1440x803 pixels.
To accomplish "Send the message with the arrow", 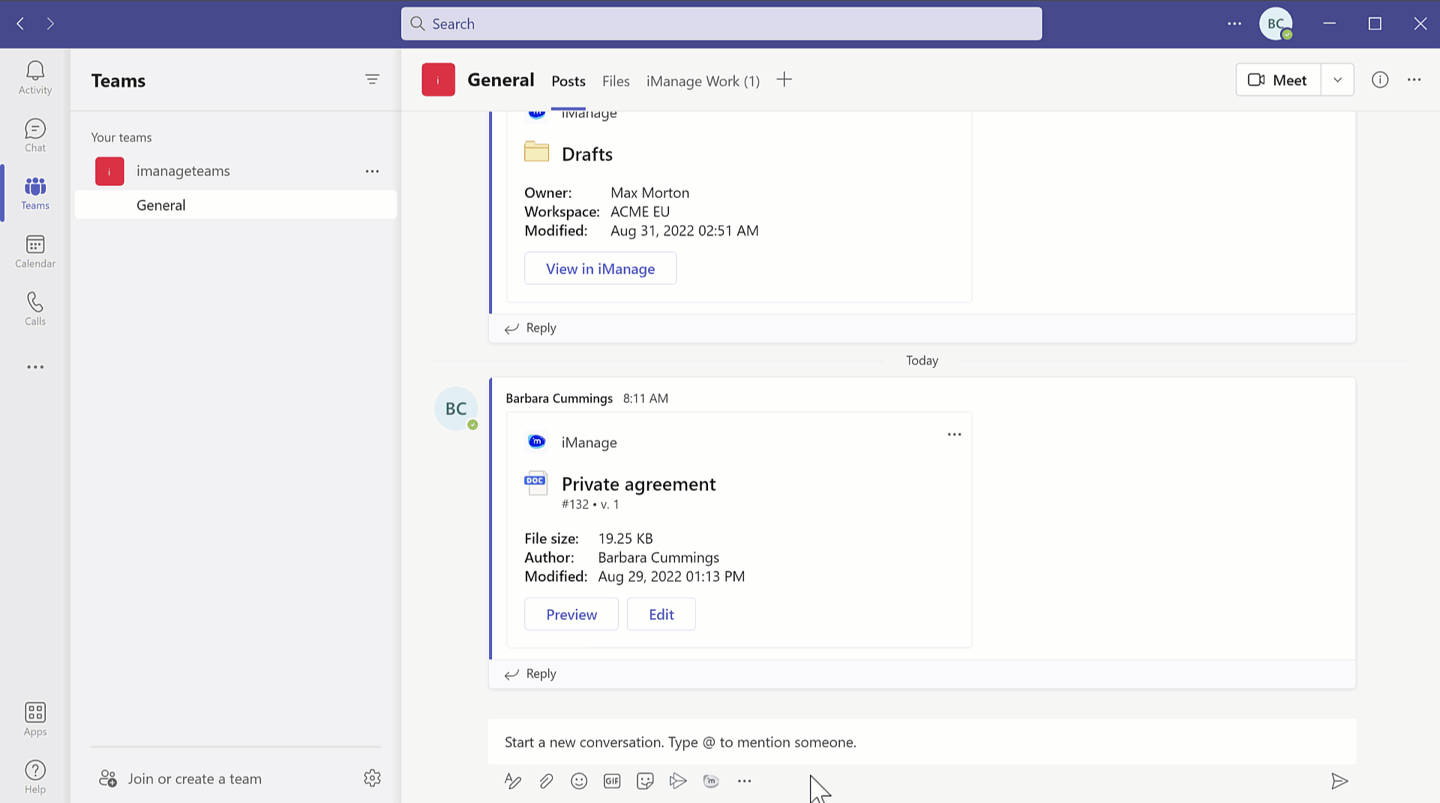I will 1340,781.
